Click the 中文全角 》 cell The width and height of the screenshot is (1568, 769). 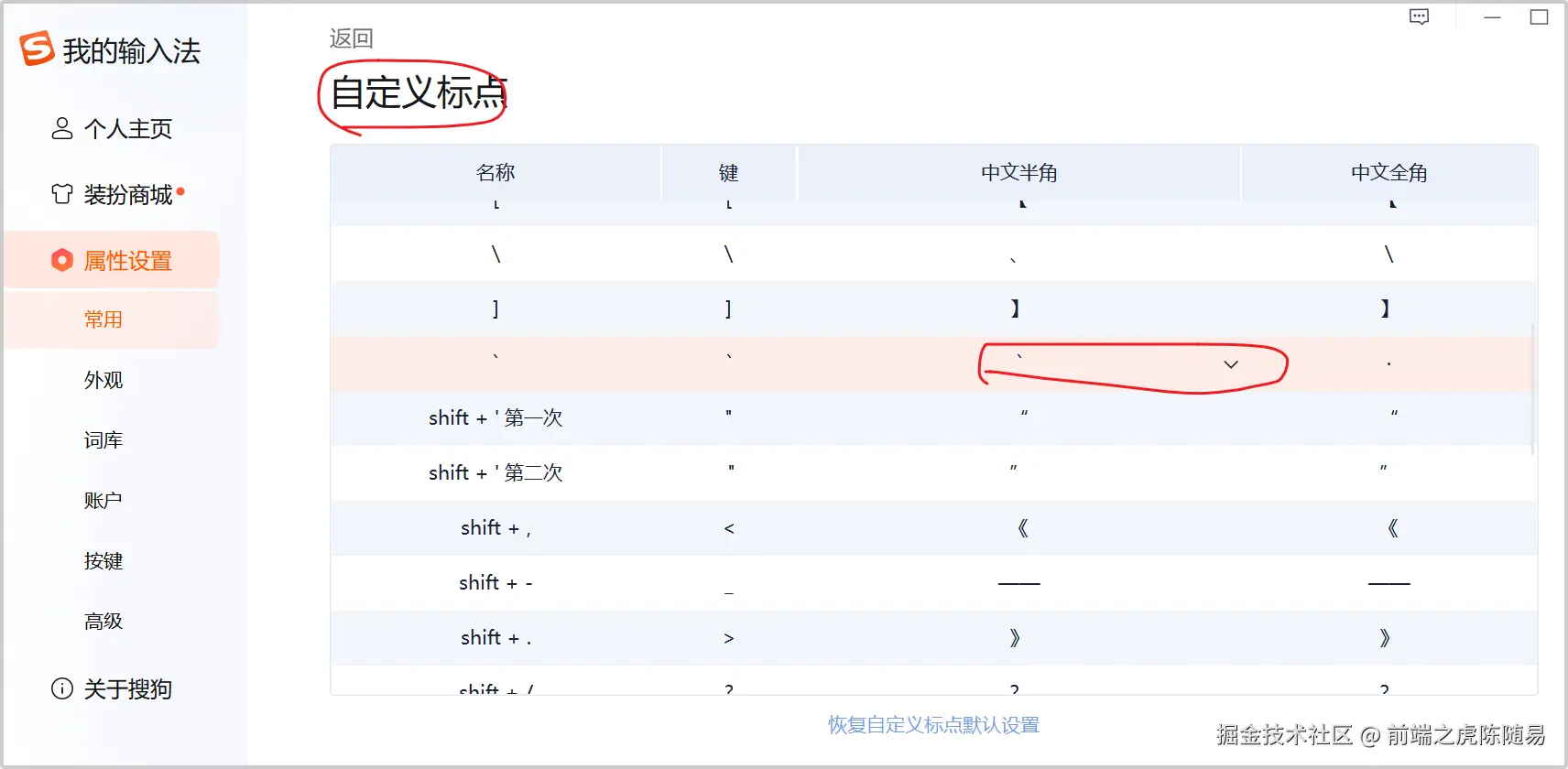point(1389,638)
